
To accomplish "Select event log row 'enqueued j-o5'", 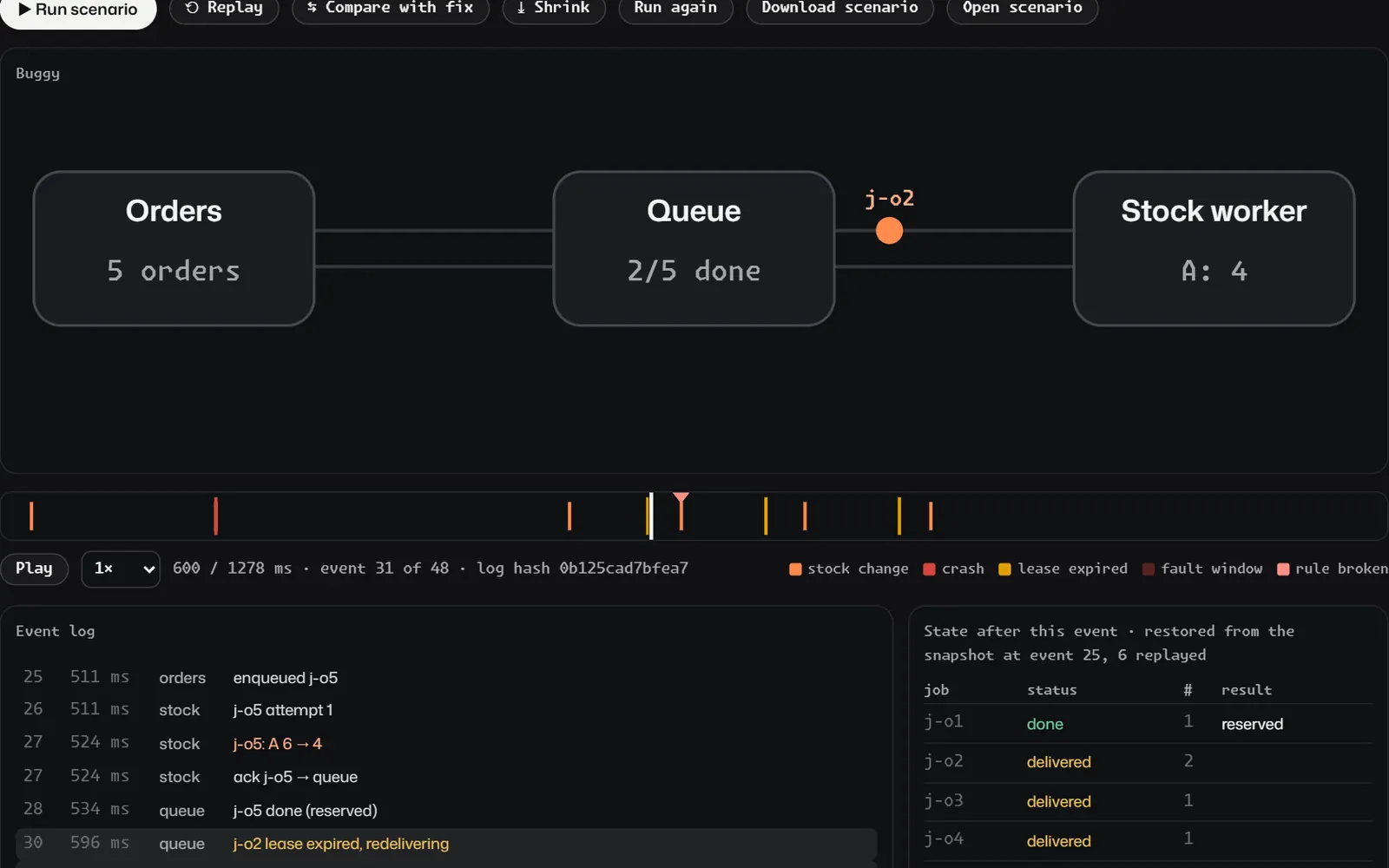I will tap(446, 677).
